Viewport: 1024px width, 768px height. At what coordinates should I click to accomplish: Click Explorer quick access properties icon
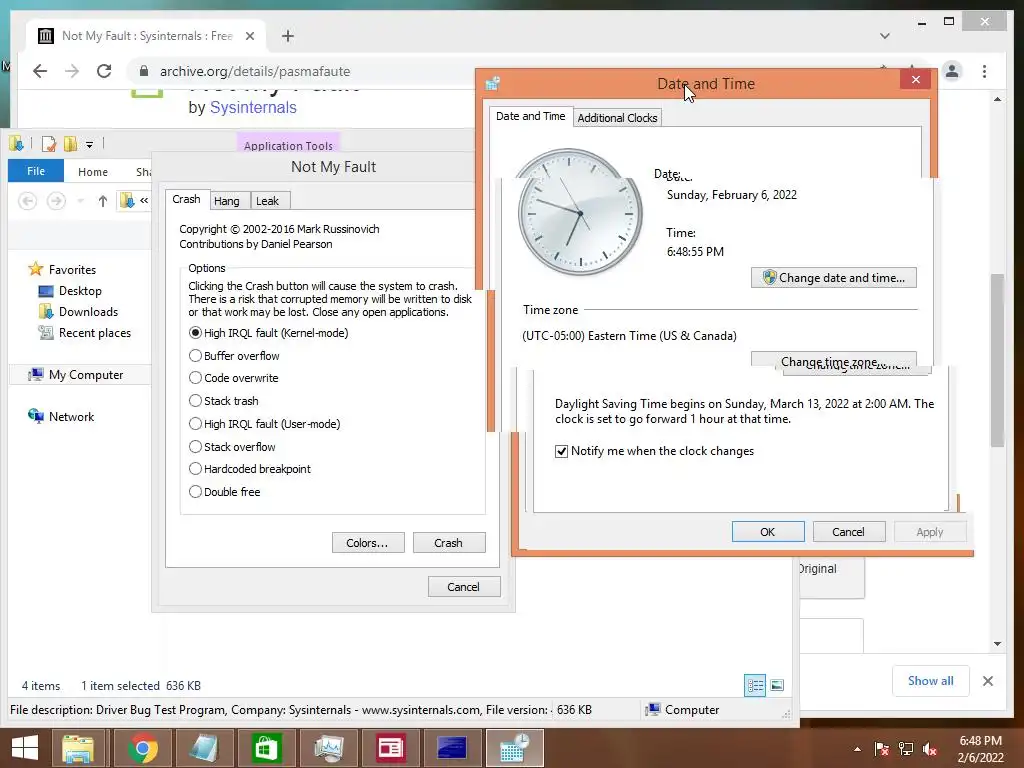pyautogui.click(x=48, y=144)
